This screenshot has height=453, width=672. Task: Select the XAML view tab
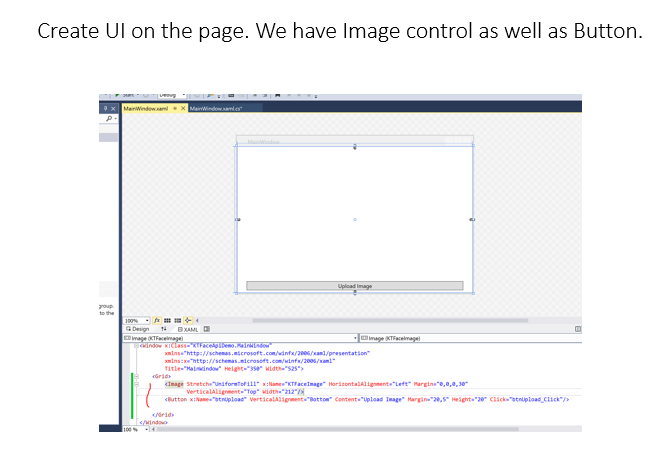pyautogui.click(x=187, y=329)
